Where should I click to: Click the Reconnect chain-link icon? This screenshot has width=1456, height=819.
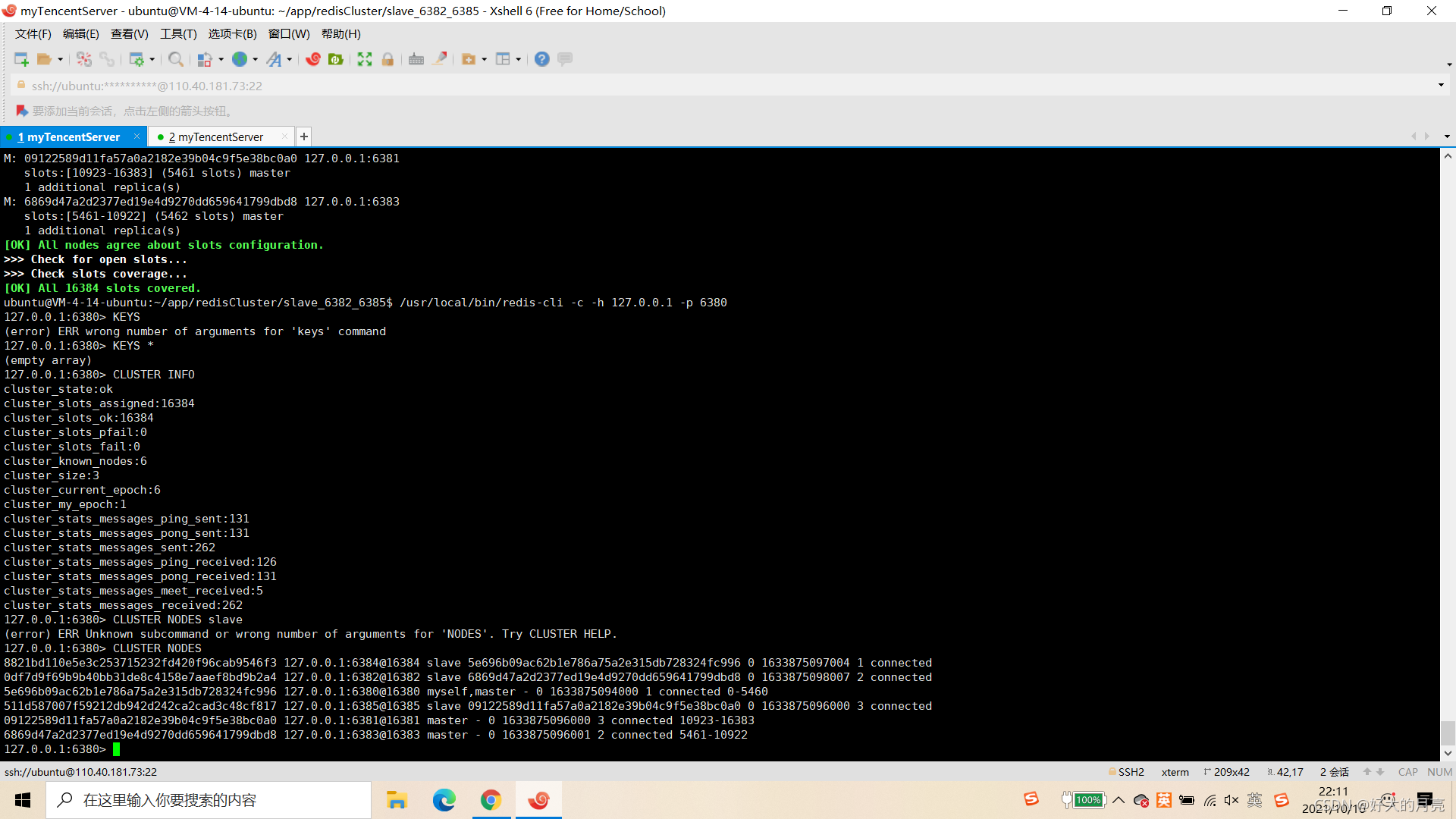pyautogui.click(x=107, y=59)
